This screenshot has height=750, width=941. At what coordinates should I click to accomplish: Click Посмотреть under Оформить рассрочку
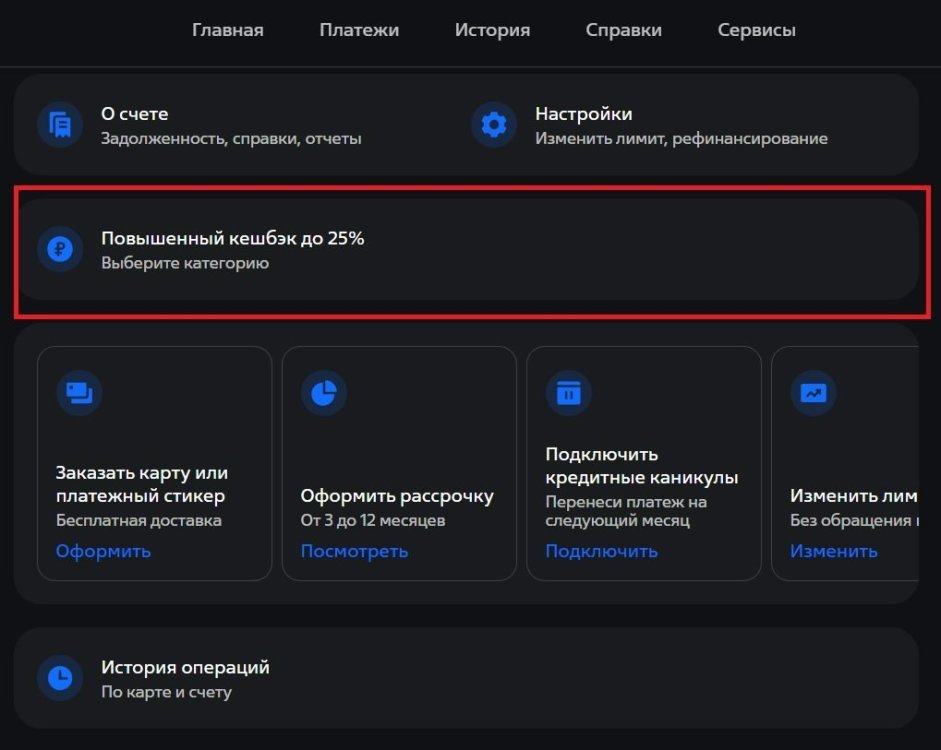pyautogui.click(x=355, y=551)
